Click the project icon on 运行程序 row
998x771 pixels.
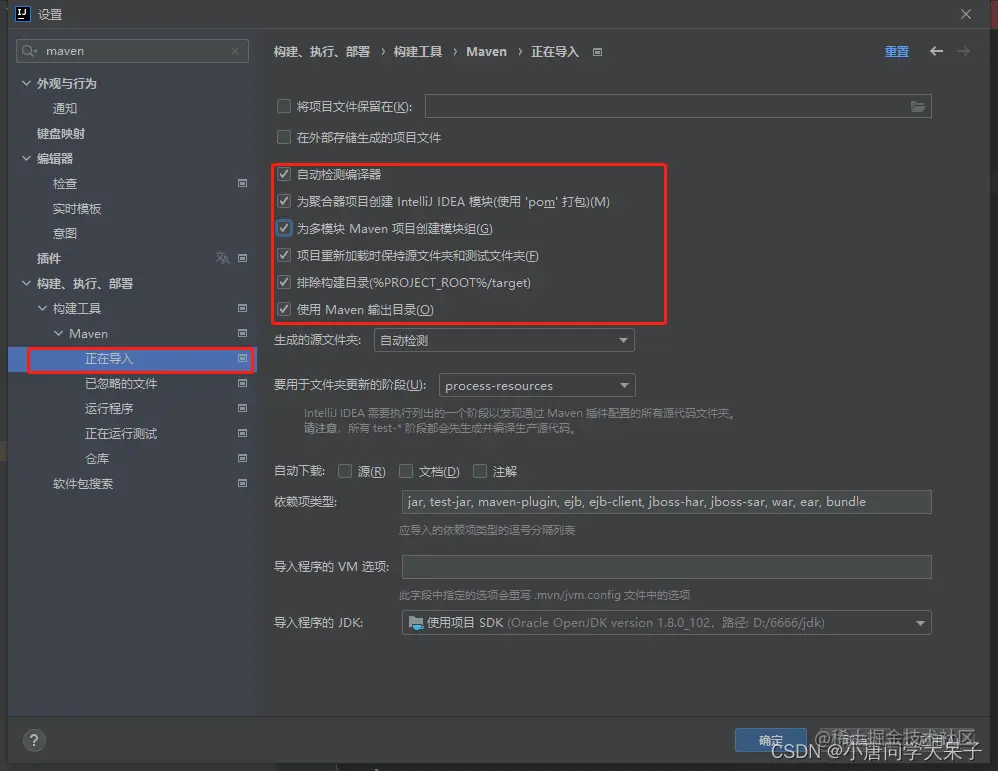242,408
